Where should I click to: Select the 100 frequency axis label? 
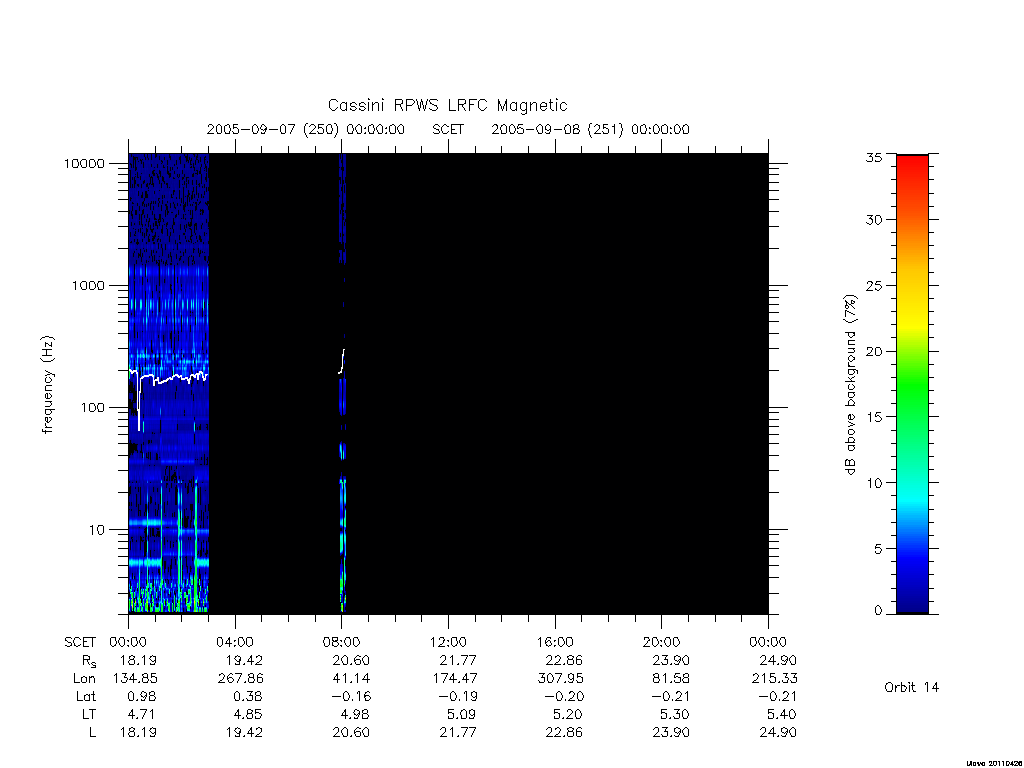(x=92, y=408)
